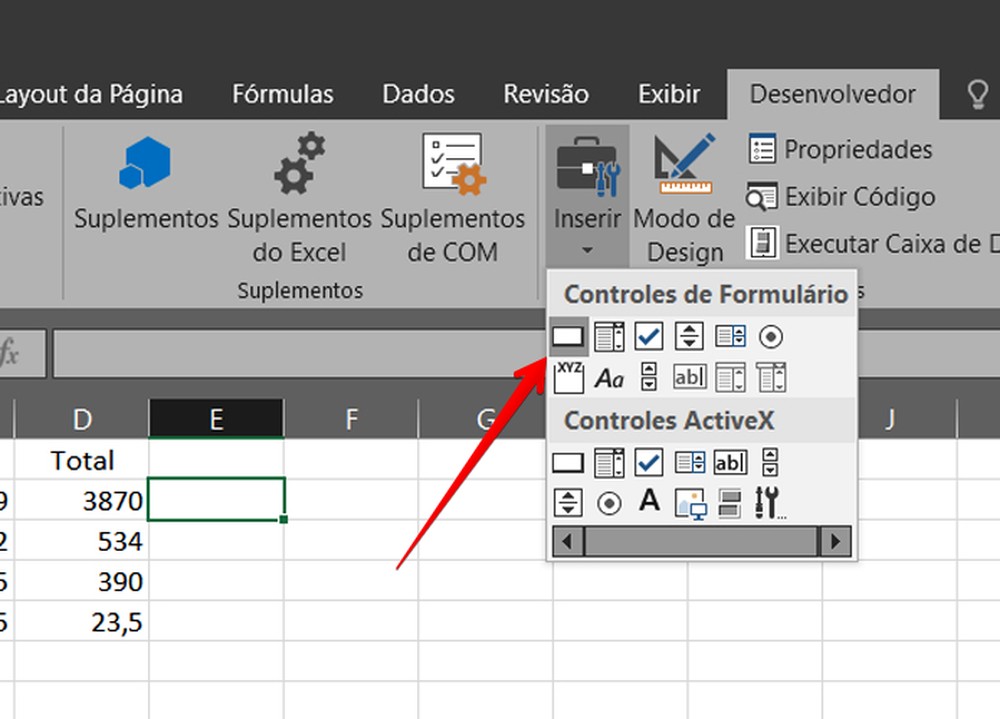Select the Label form control (Aa)
The image size is (1000, 719).
[608, 378]
